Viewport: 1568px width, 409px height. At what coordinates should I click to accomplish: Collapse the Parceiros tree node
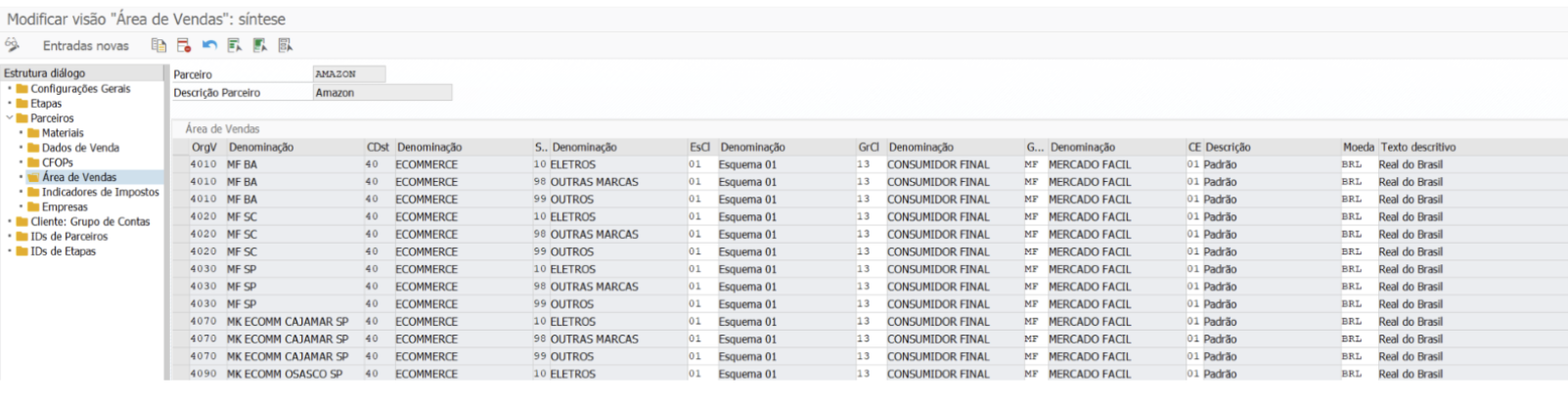pos(10,118)
